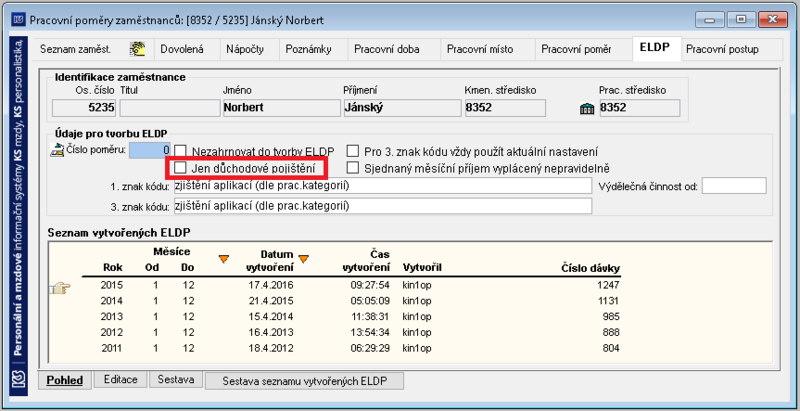800x411 pixels.
Task: Open the Dovolená tab
Action: pyautogui.click(x=182, y=49)
